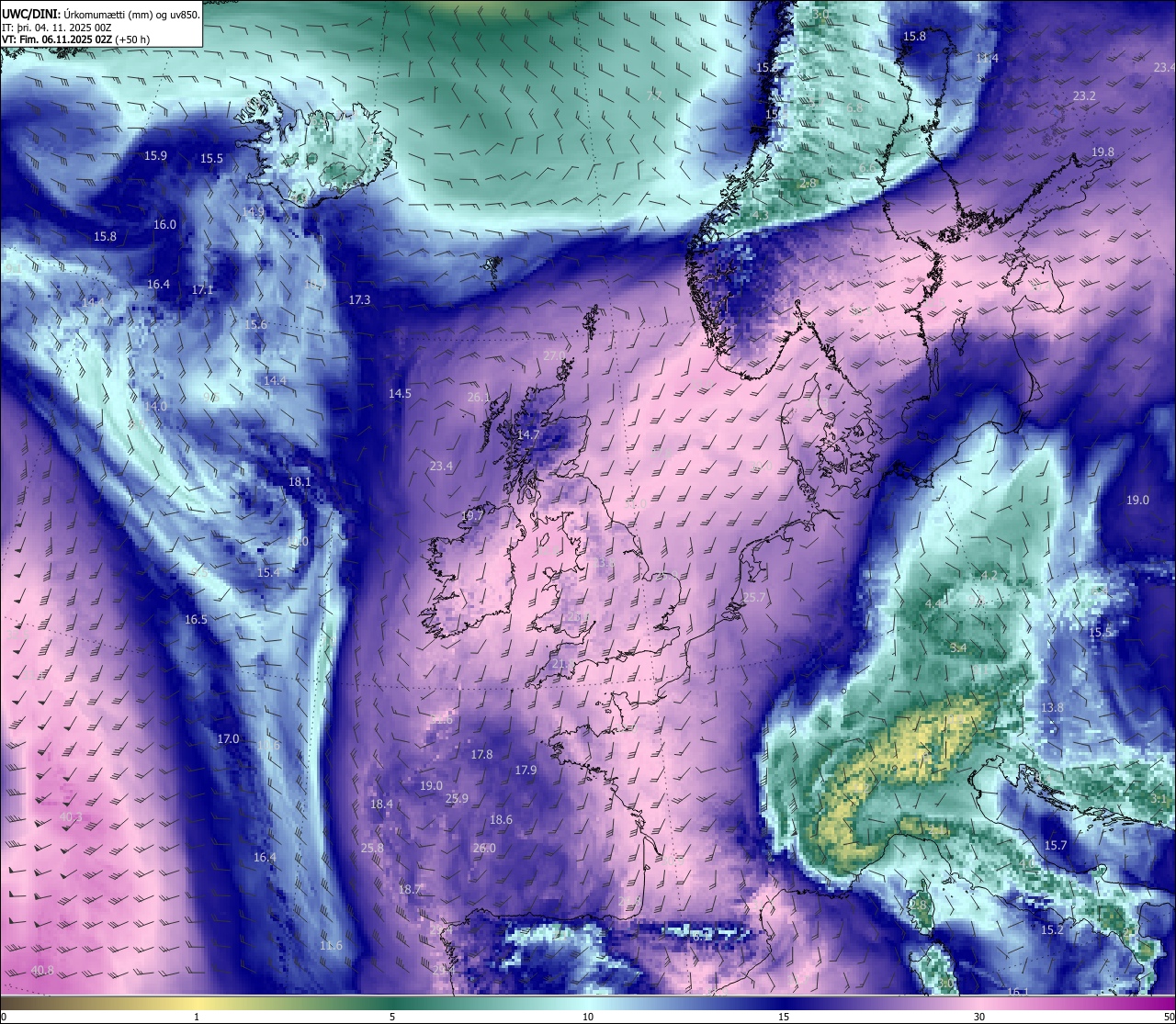This screenshot has width=1176, height=1024.
Task: Click the map value 14.9 south of Iceland
Action: (254, 211)
